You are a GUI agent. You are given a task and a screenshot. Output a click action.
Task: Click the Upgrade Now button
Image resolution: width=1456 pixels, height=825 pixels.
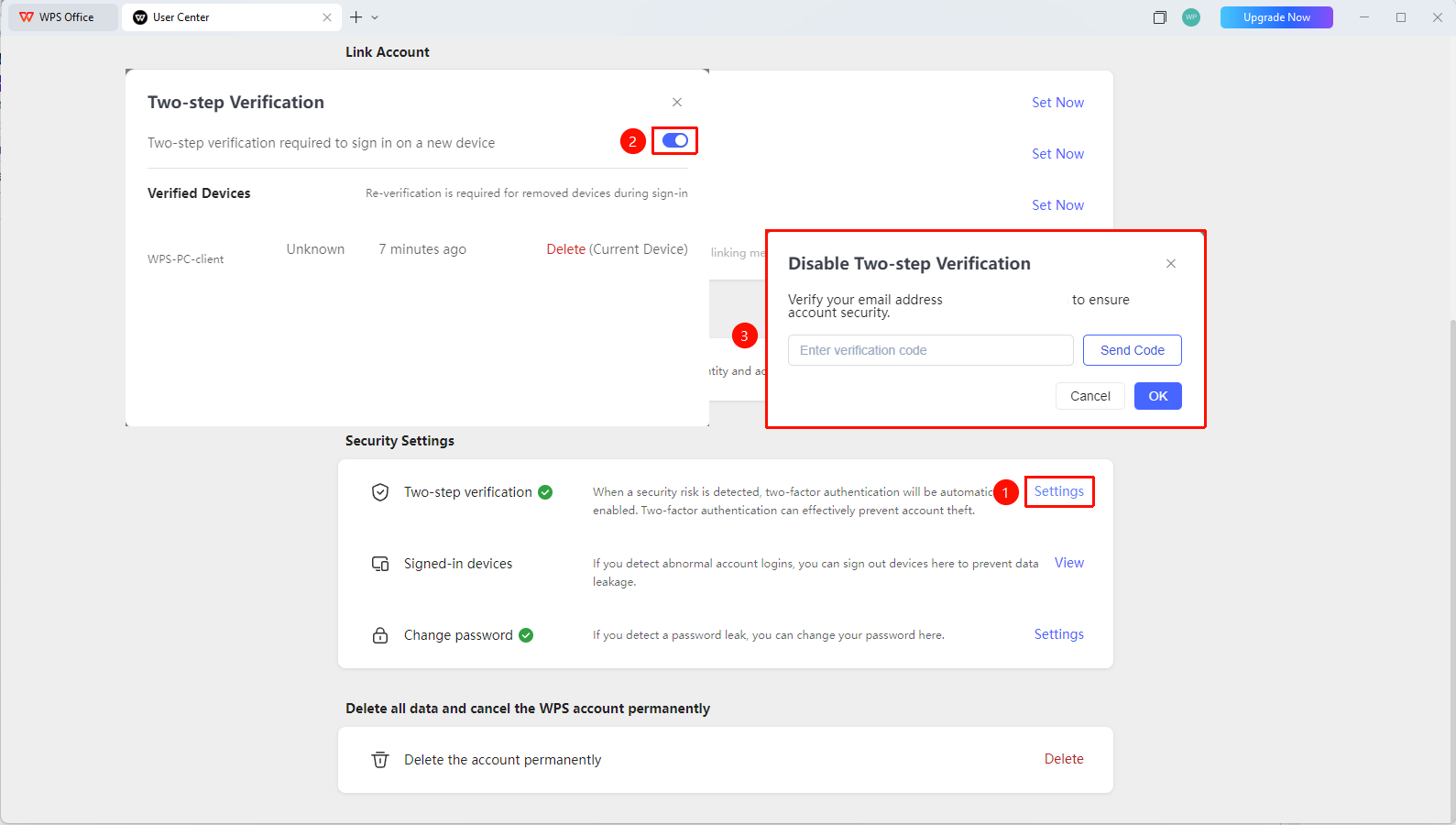pos(1276,17)
